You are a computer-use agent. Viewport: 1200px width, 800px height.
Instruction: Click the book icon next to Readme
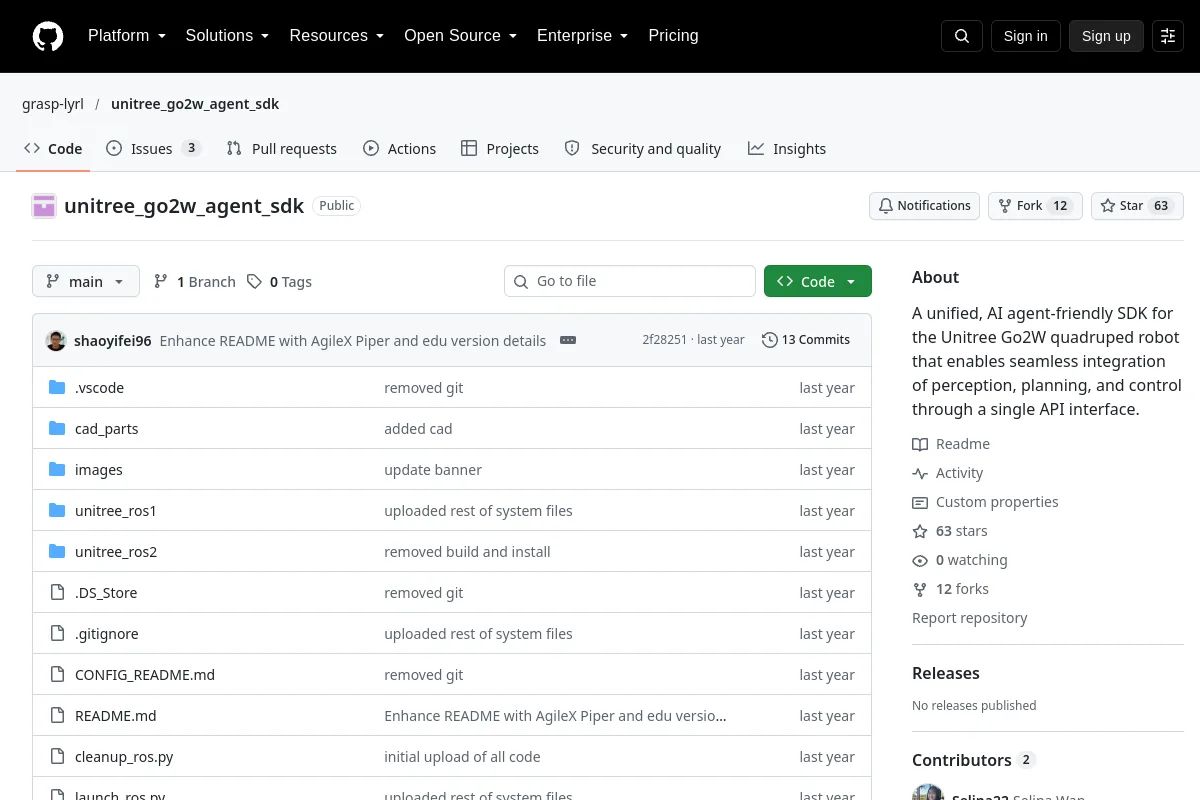point(920,444)
